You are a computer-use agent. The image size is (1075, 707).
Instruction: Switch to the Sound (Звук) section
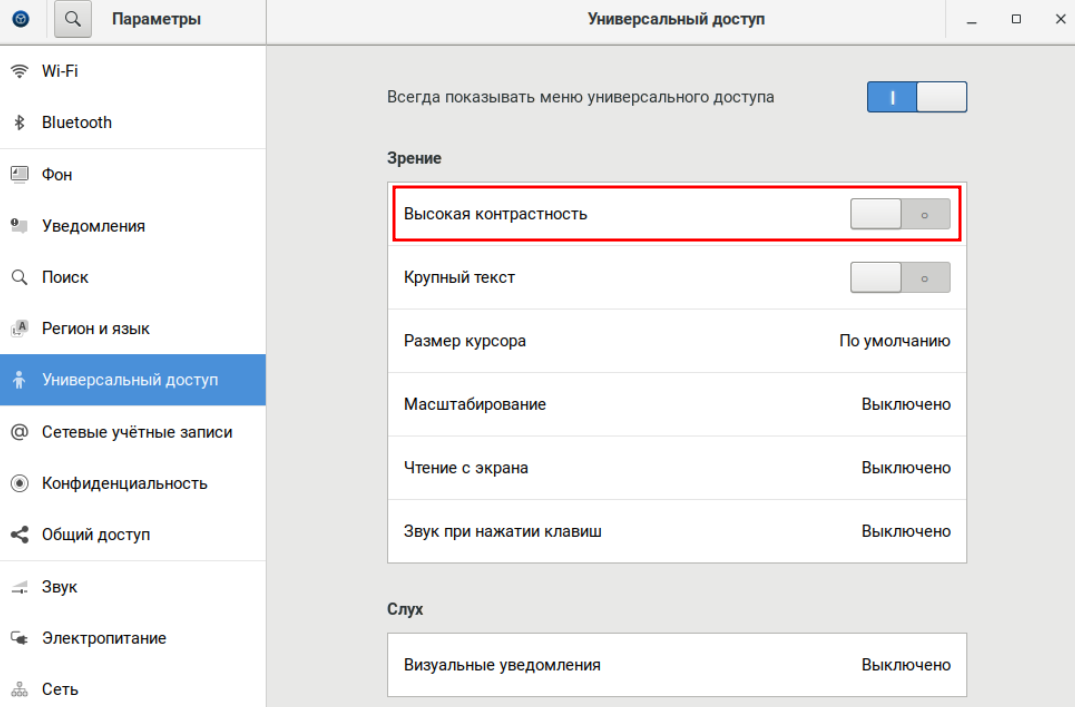[x=59, y=587]
